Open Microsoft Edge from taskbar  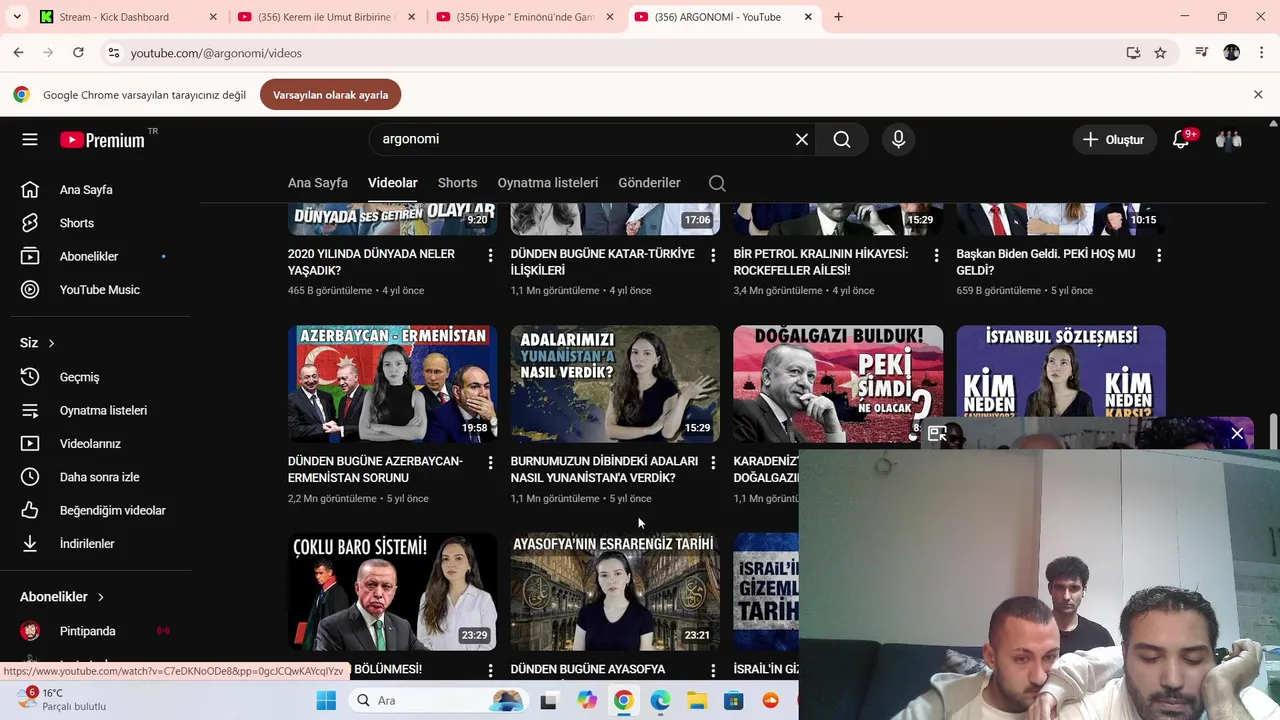(660, 700)
